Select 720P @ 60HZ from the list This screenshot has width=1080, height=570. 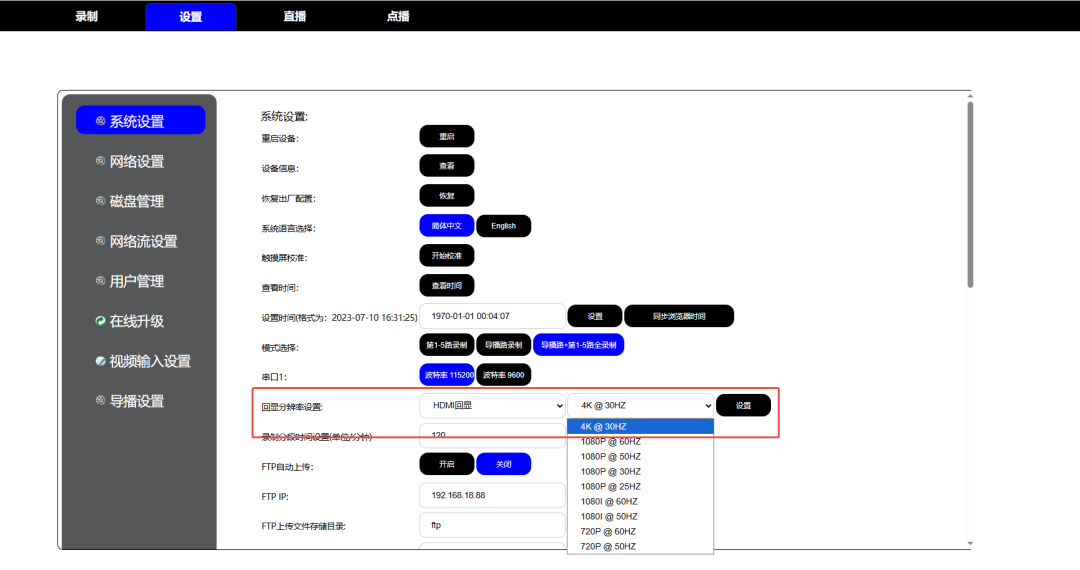641,531
